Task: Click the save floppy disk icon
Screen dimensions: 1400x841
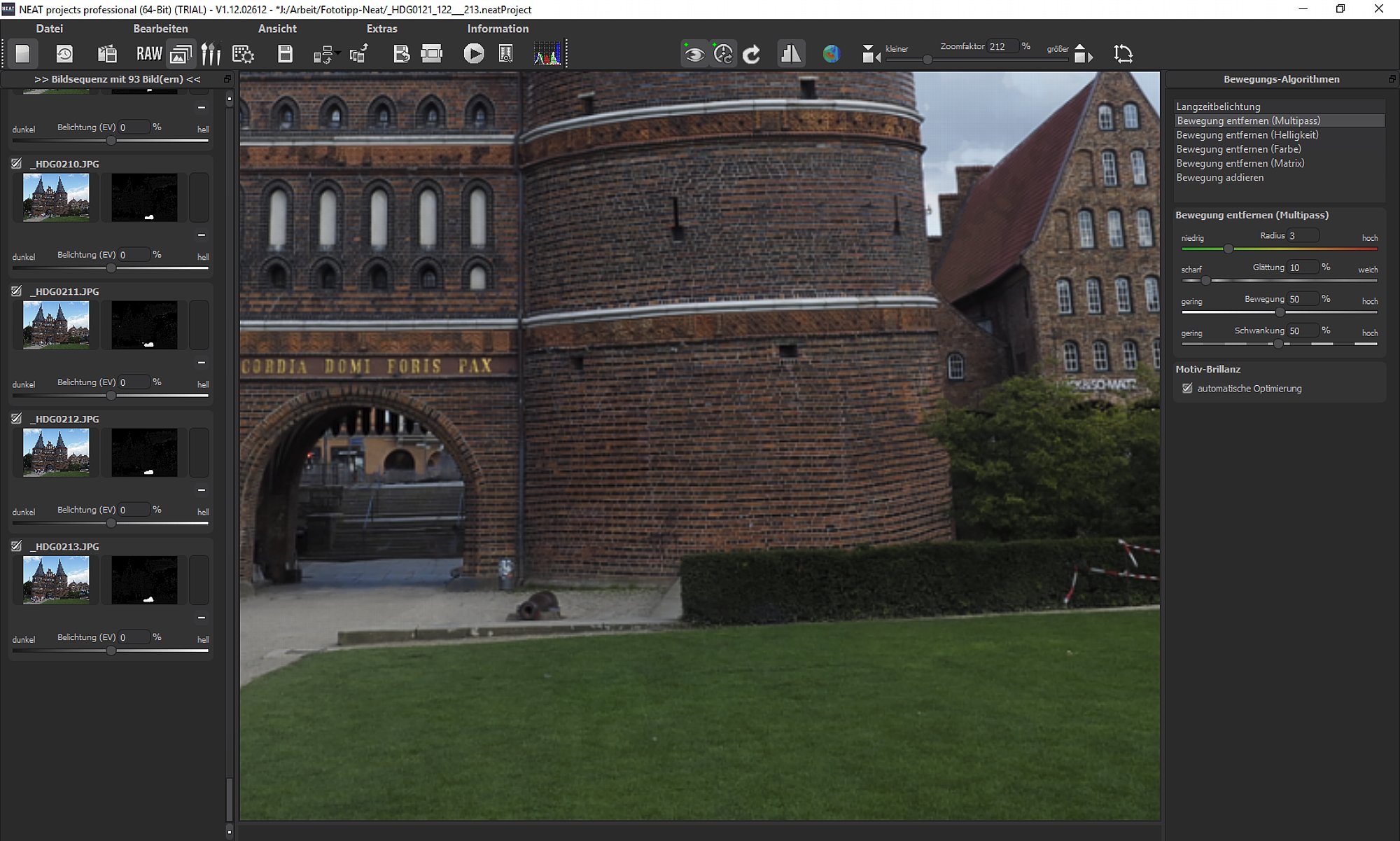Action: (x=285, y=54)
